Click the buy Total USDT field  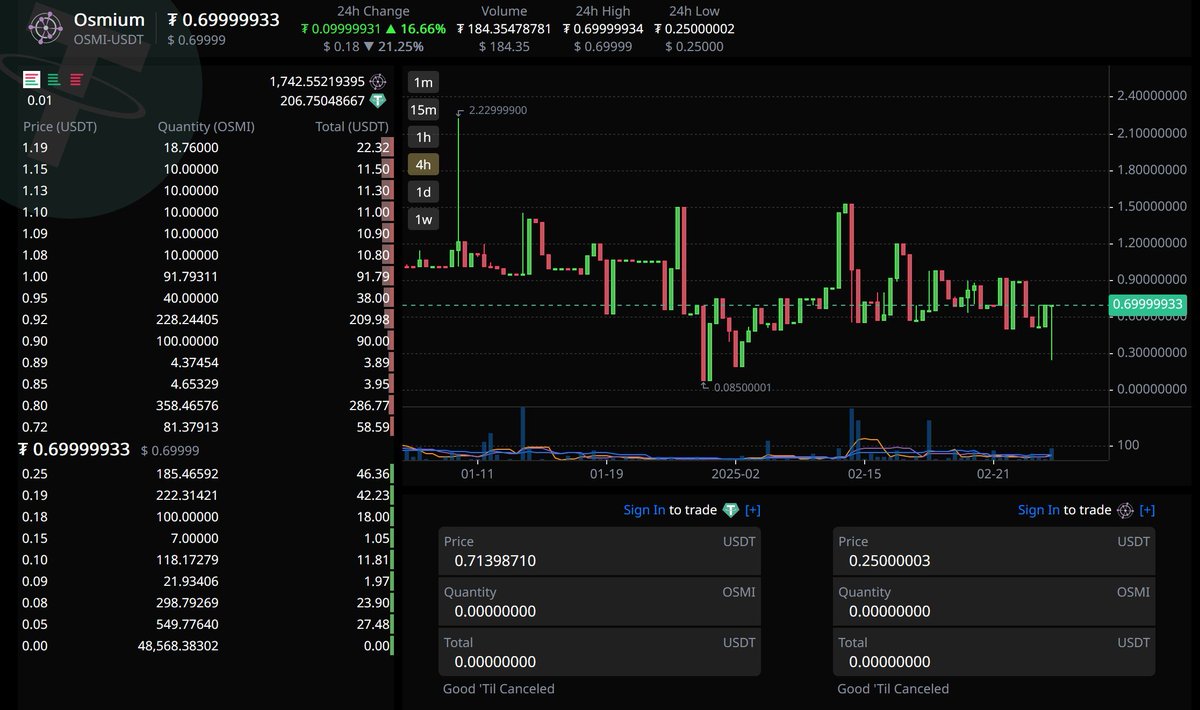pos(600,652)
